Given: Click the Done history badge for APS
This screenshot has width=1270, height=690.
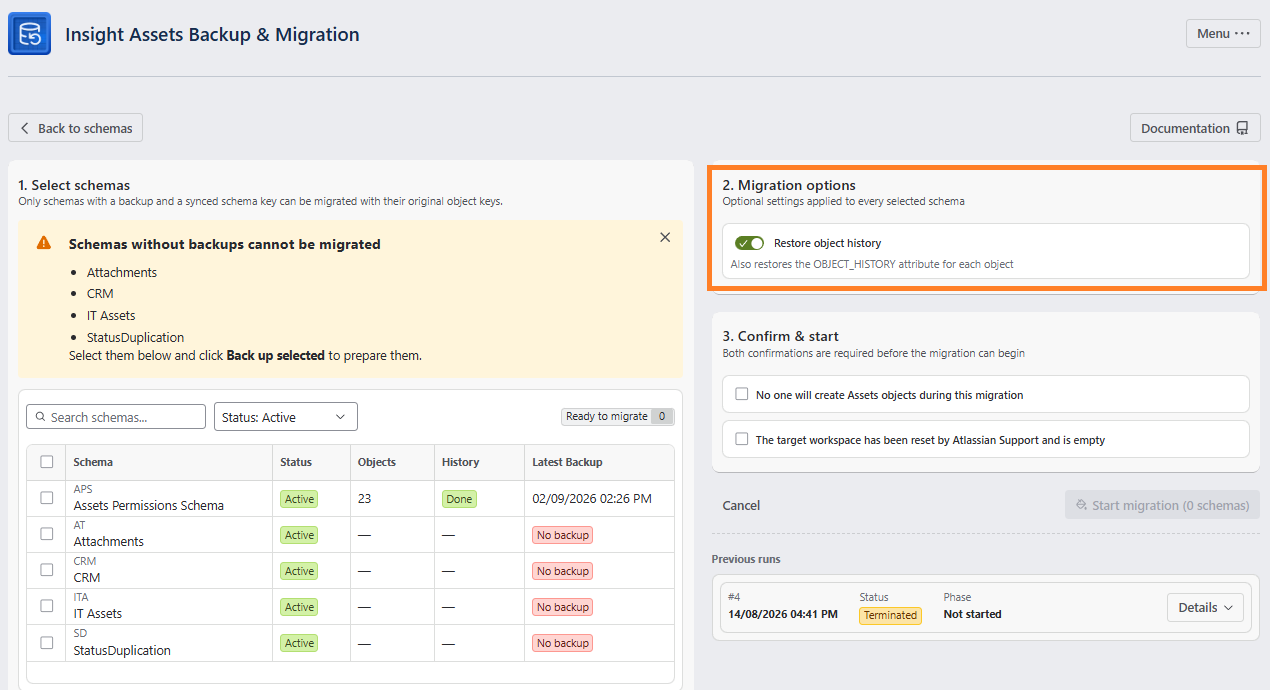Looking at the screenshot, I should pyautogui.click(x=460, y=499).
